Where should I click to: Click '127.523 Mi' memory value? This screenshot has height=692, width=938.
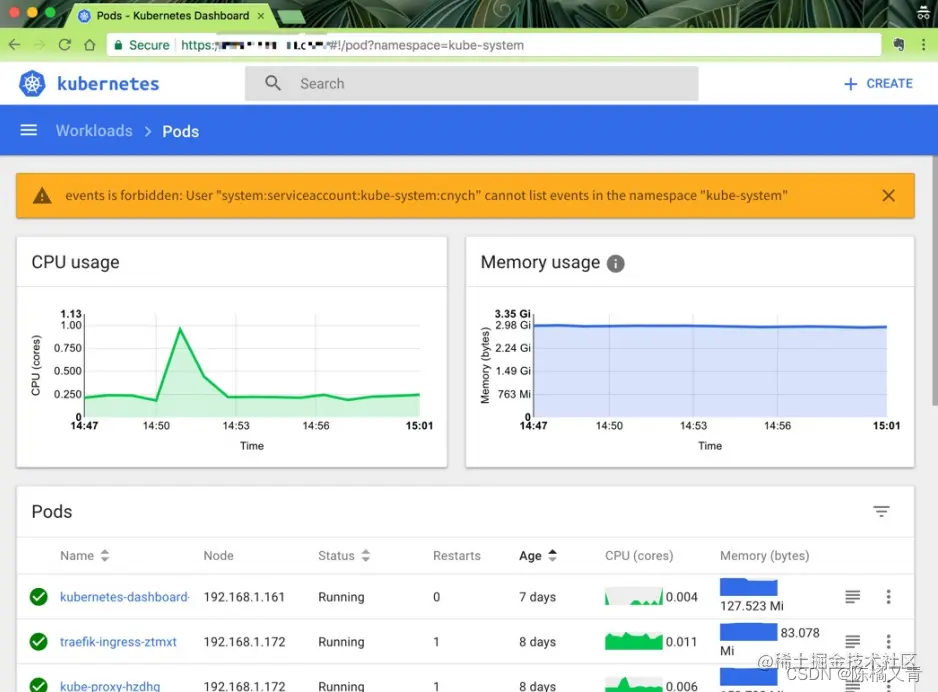click(x=752, y=606)
